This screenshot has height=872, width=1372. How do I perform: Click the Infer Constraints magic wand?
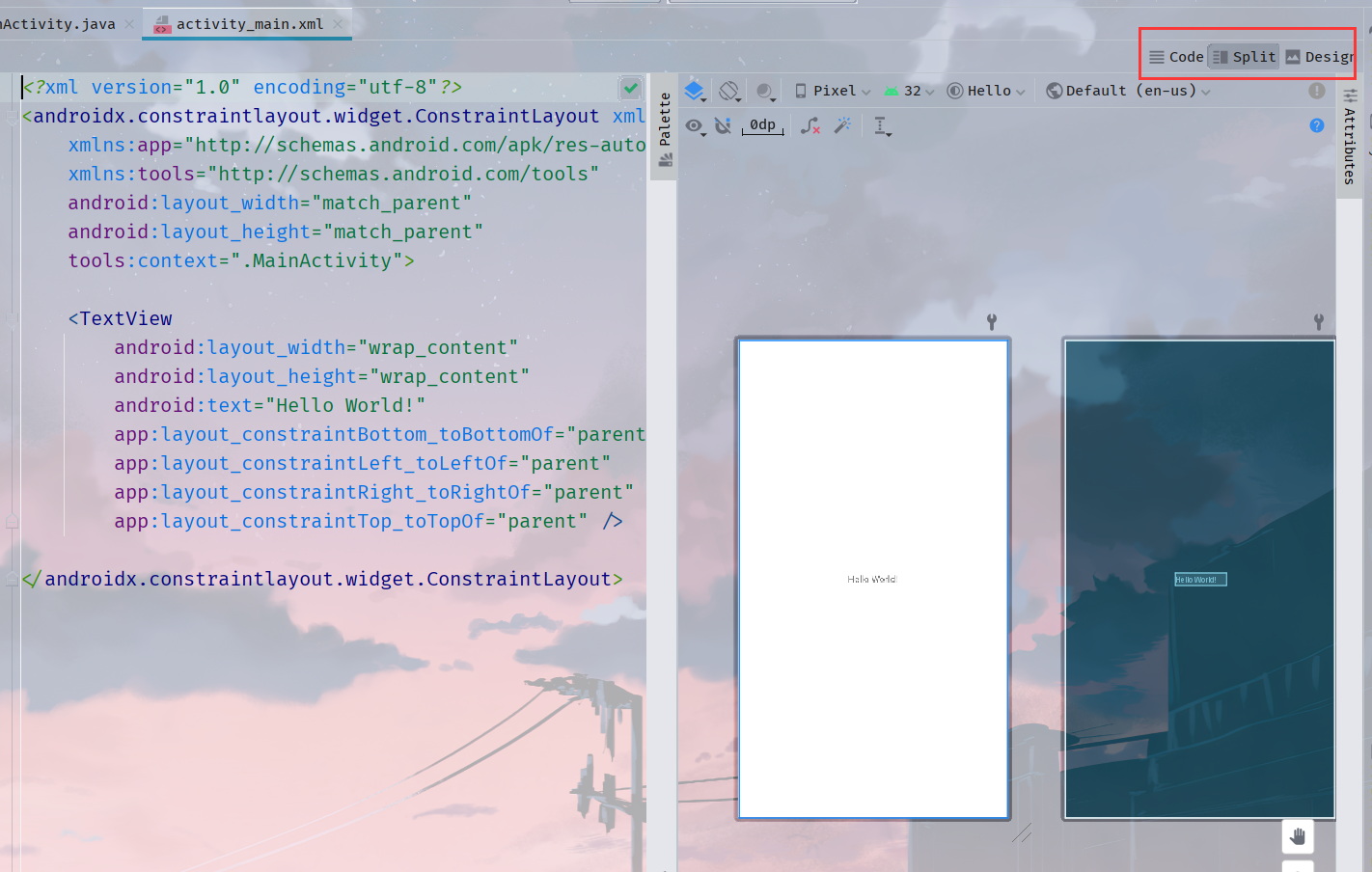coord(843,125)
